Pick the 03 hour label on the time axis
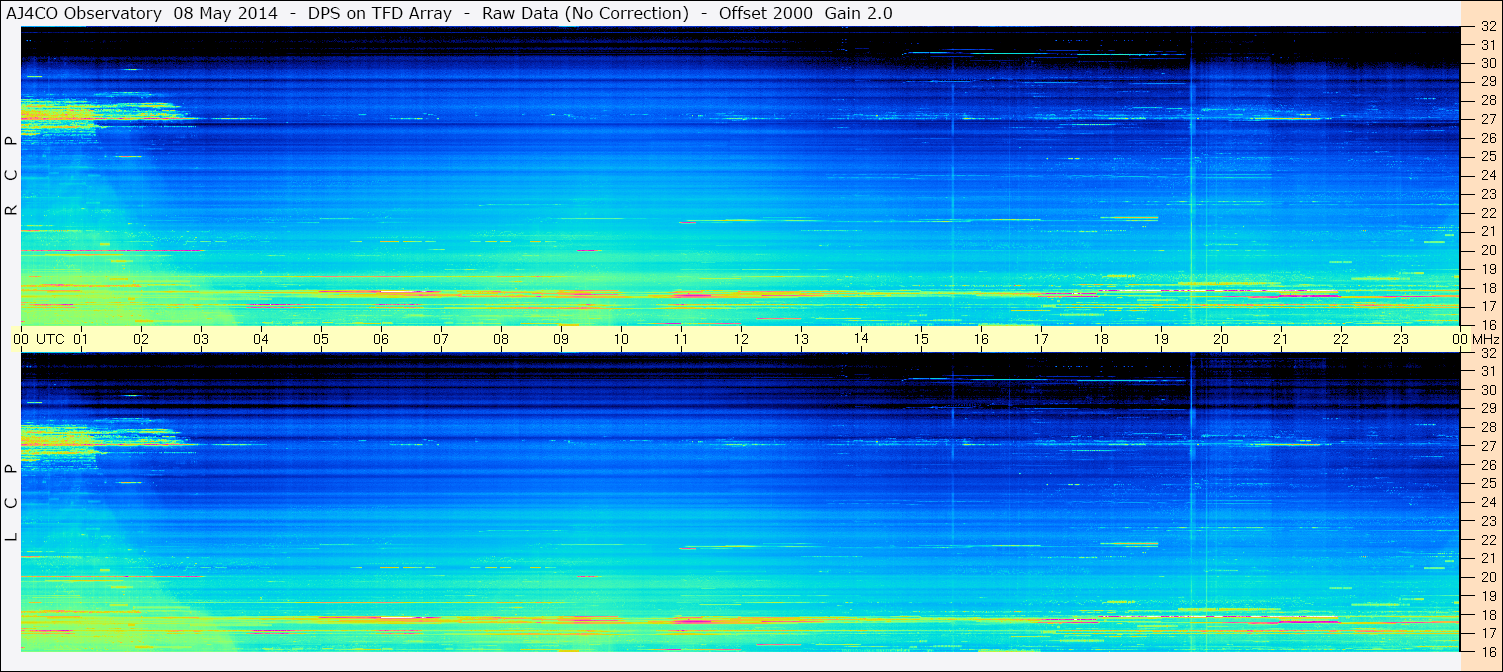This screenshot has height=672, width=1503. click(x=201, y=339)
